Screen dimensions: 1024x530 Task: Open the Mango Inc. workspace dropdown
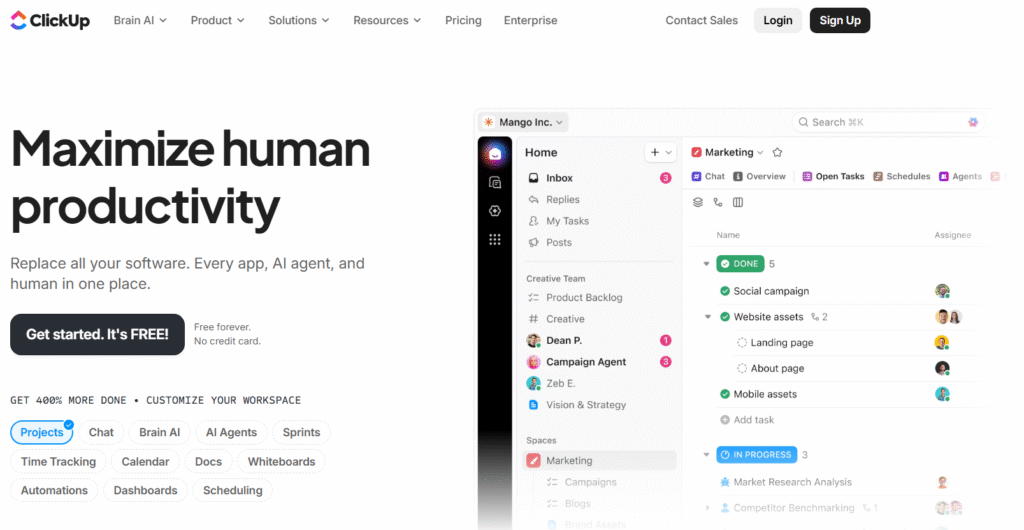click(523, 122)
